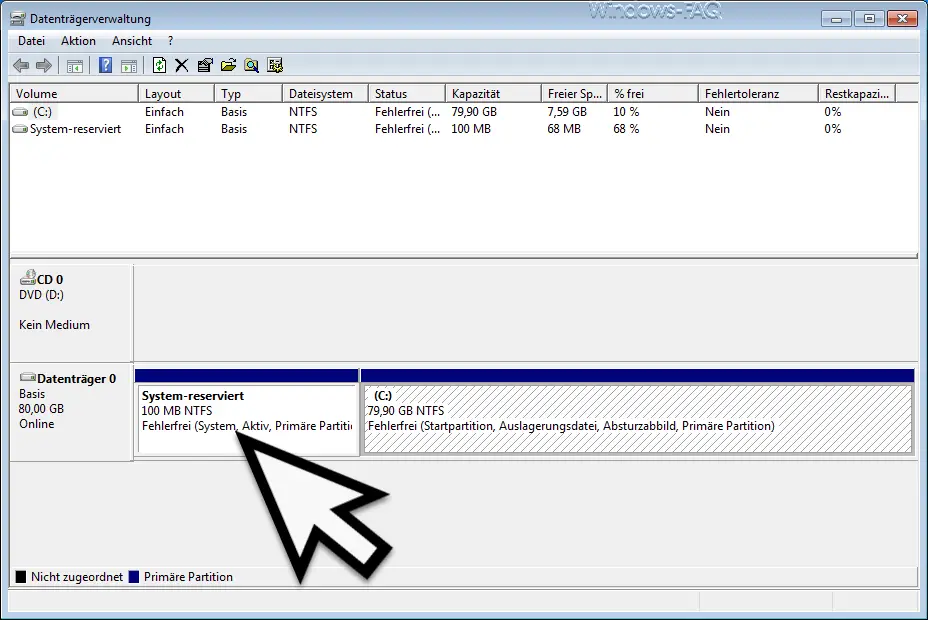Click the black X delete icon

[182, 65]
